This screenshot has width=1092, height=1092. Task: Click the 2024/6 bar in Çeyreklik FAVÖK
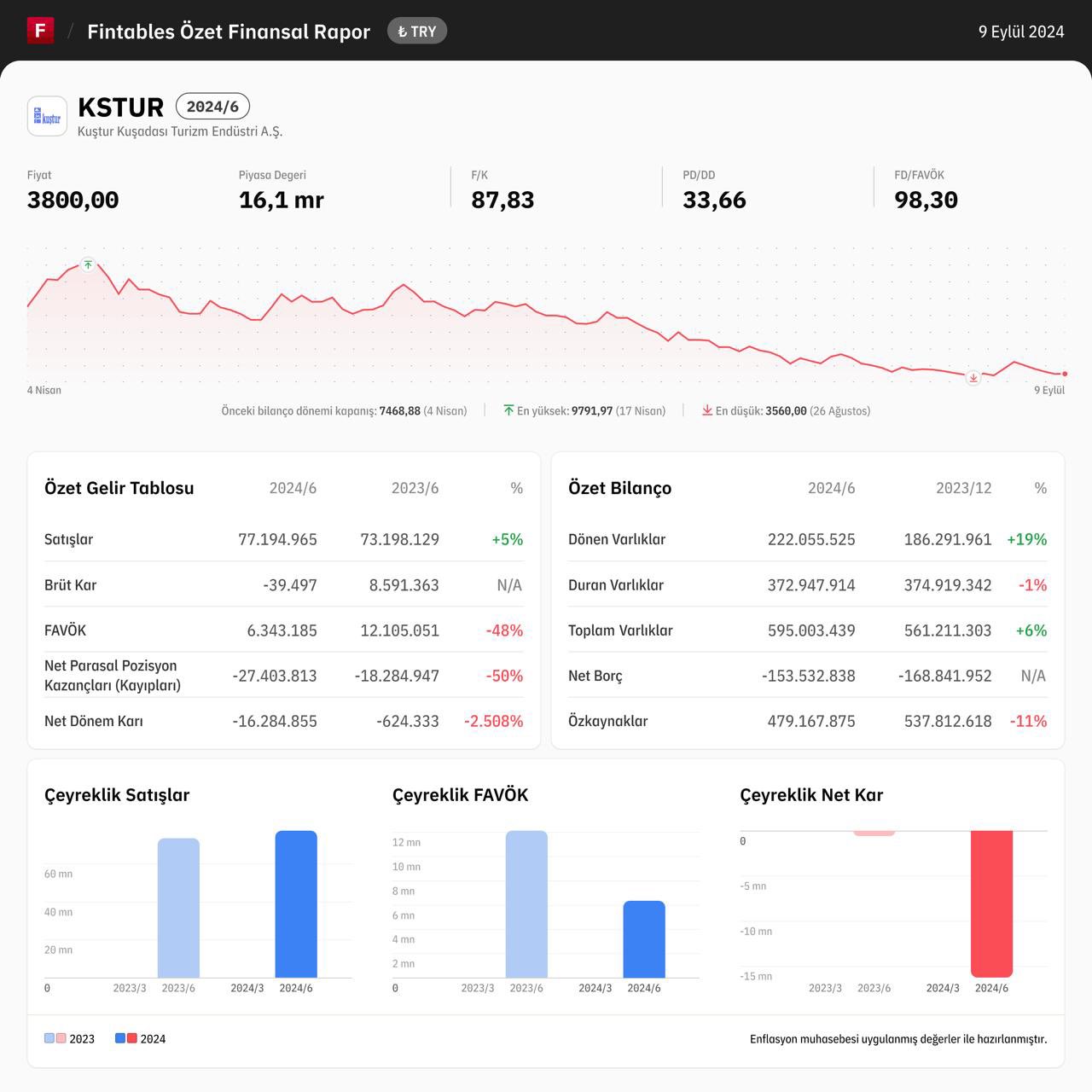pos(644,939)
